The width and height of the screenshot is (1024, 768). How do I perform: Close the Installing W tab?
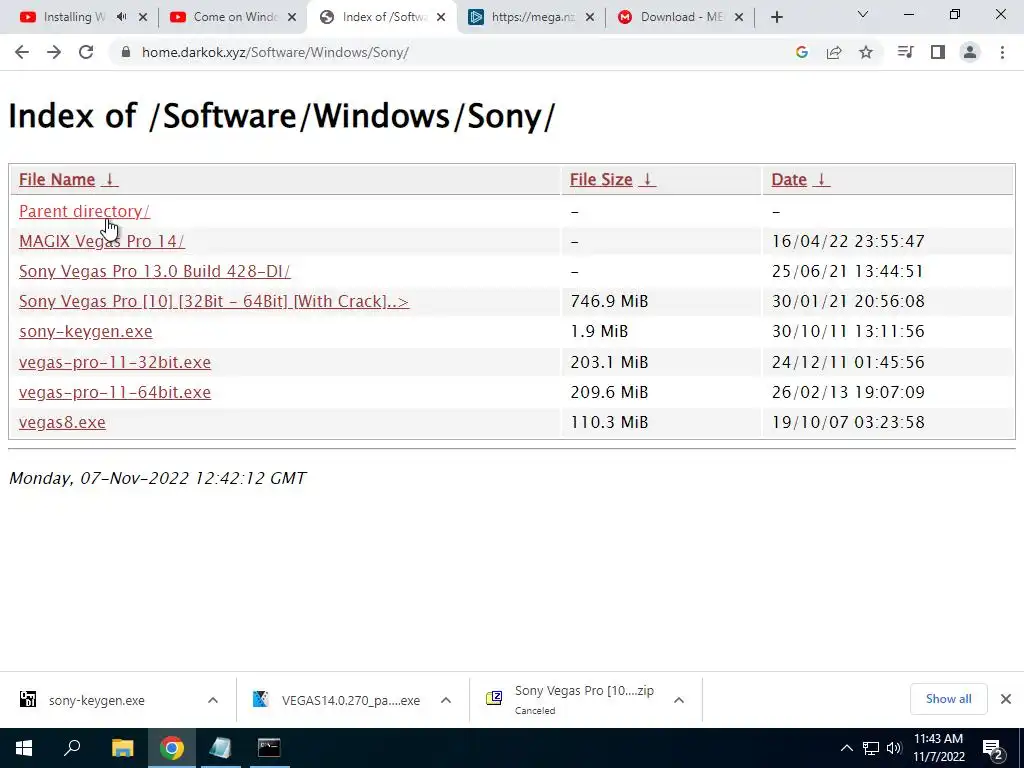(143, 18)
